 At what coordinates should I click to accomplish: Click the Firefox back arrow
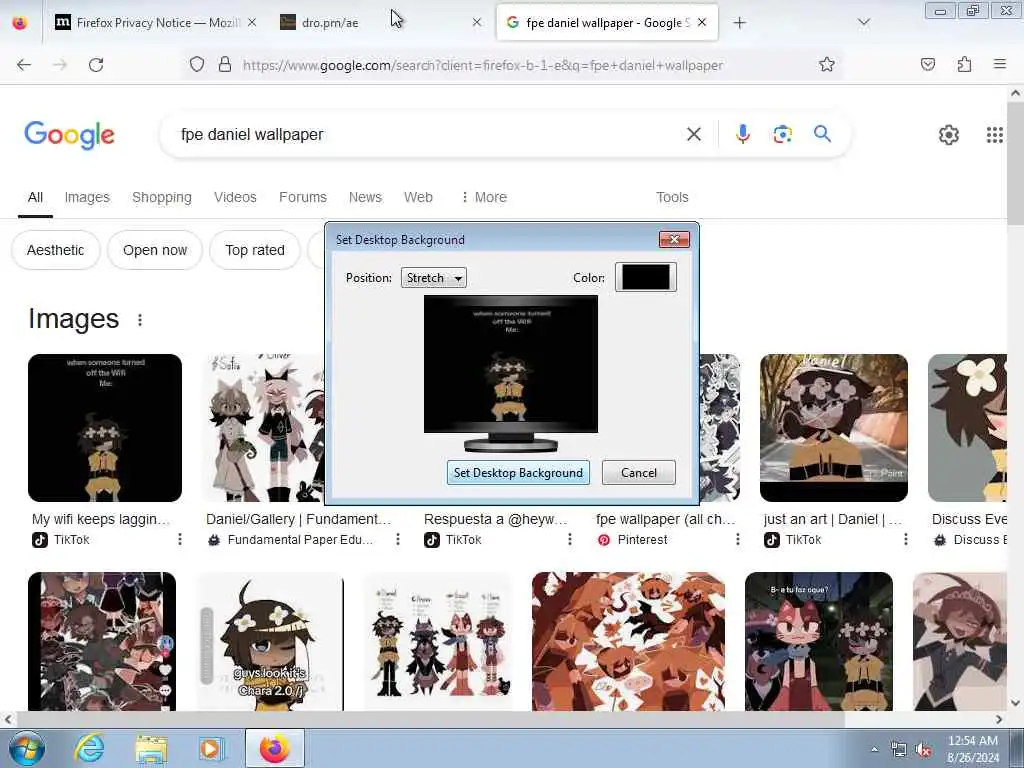[24, 65]
